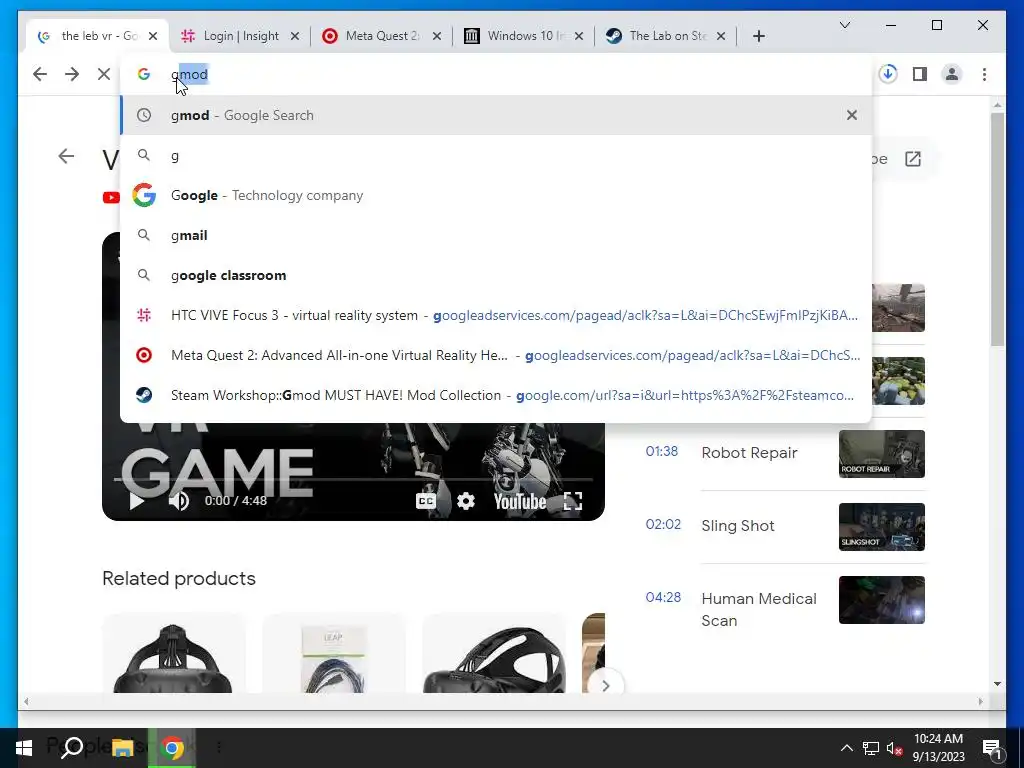Viewport: 1024px width, 768px height.
Task: Jump to 02:02 timestamp
Action: [663, 524]
